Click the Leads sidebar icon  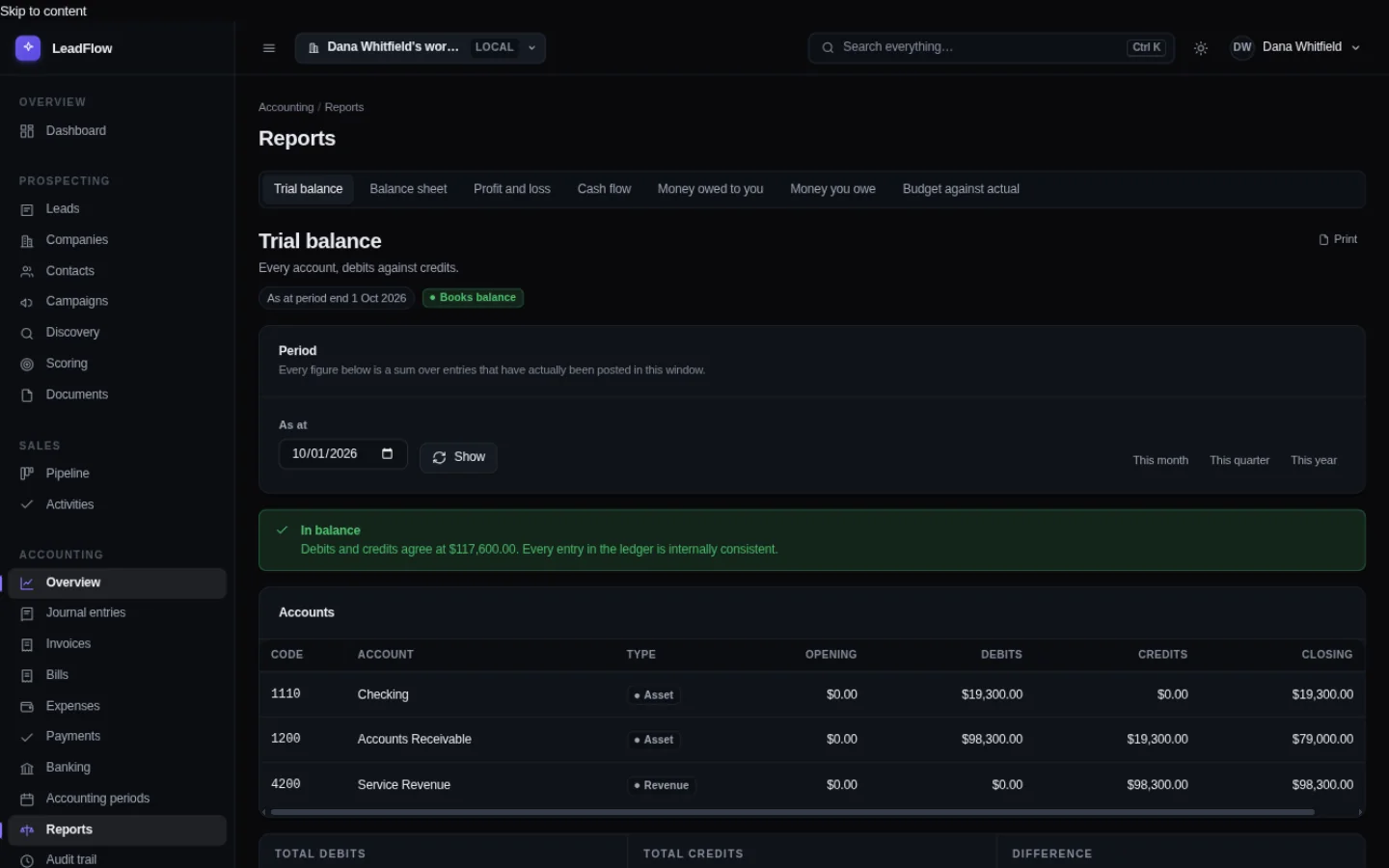pyautogui.click(x=27, y=209)
